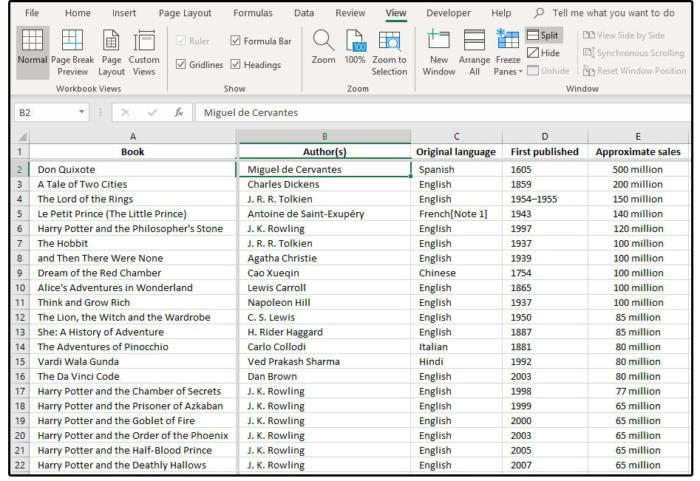
Task: Open the Help tab
Action: [501, 13]
